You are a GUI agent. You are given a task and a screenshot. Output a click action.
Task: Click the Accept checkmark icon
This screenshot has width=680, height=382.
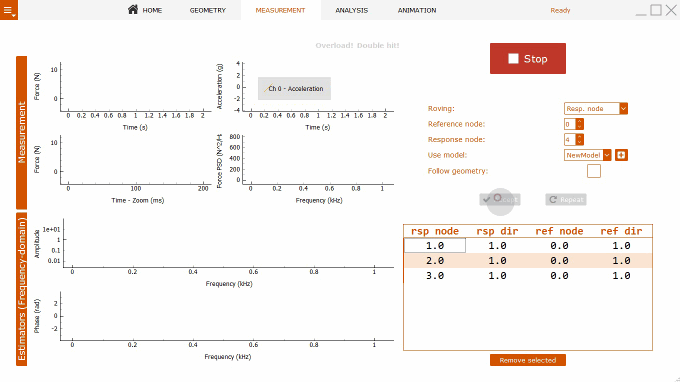pyautogui.click(x=487, y=199)
